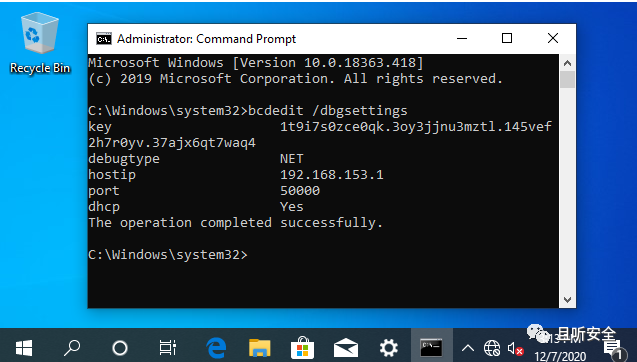This screenshot has height=362, width=637.
Task: Maximize the Command Prompt window
Action: (x=507, y=39)
